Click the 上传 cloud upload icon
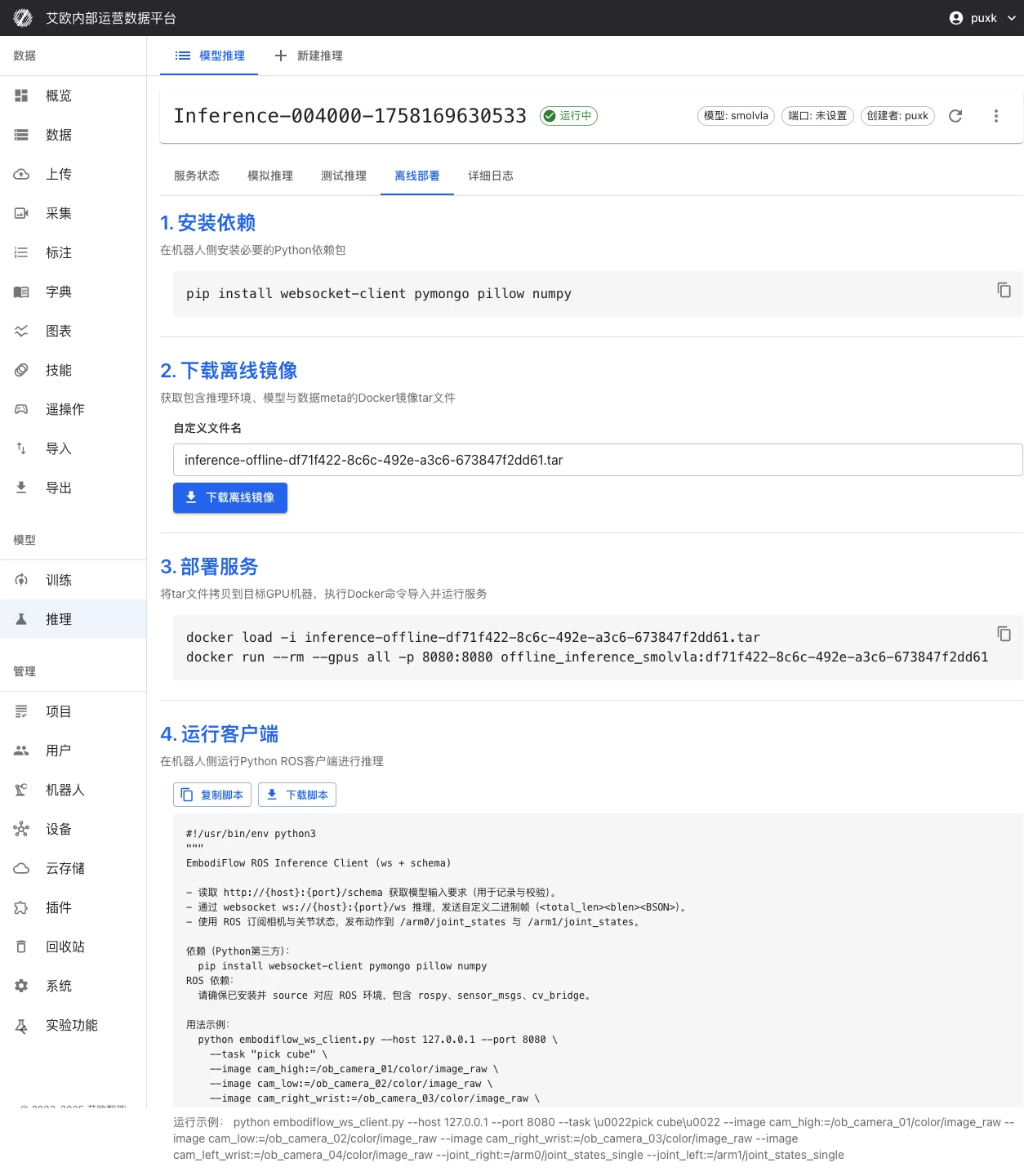The width and height of the screenshot is (1024, 1176). pyautogui.click(x=21, y=174)
